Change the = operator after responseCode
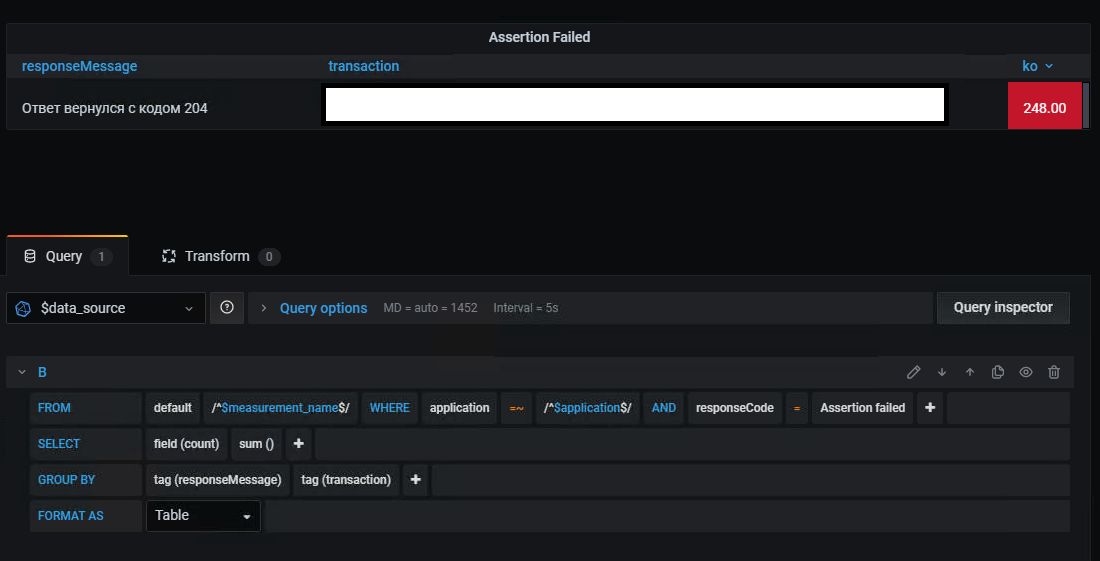Screen dimensions: 1100x561 796,407
